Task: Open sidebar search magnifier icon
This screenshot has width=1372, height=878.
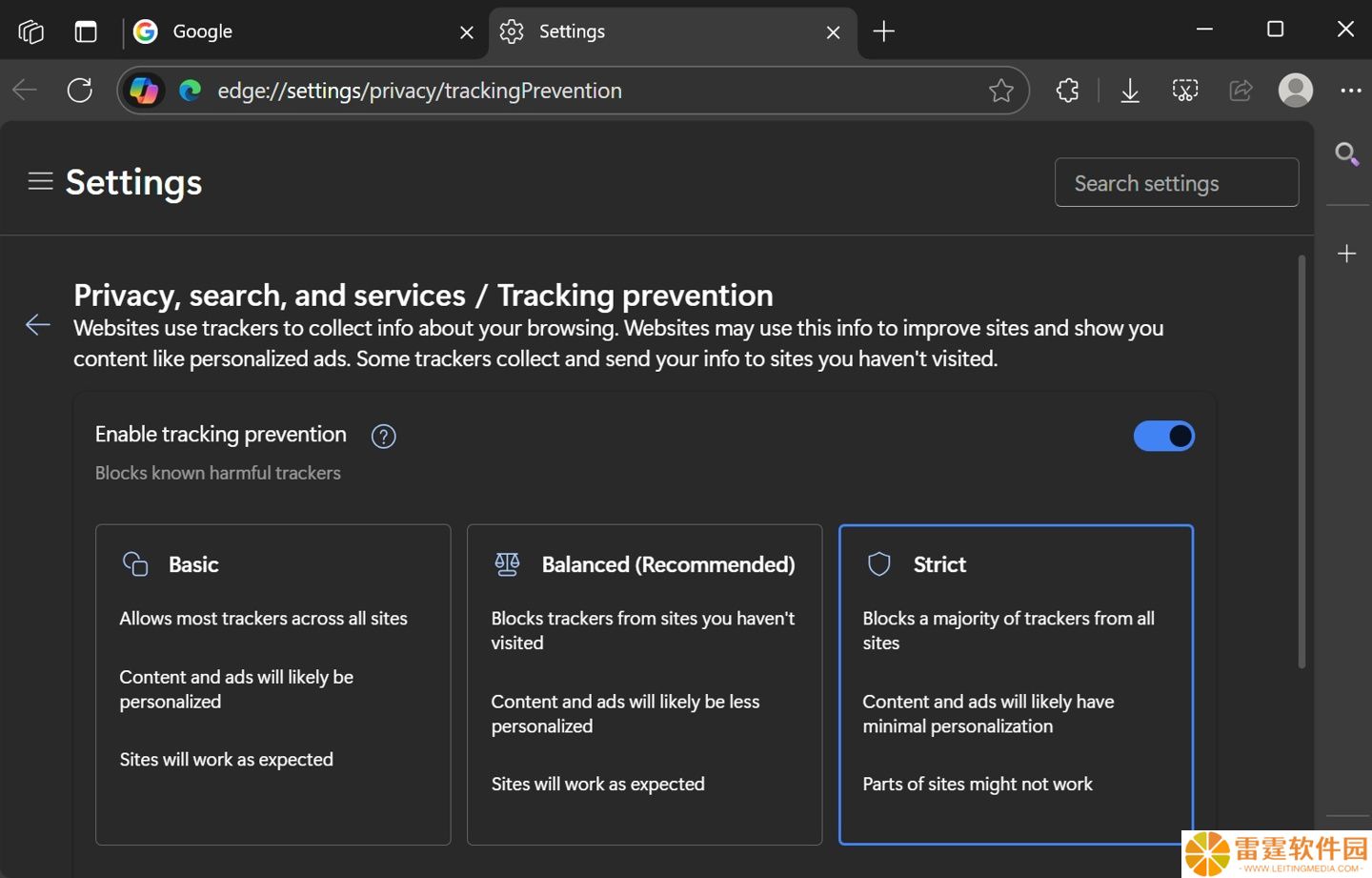Action: 1346,153
